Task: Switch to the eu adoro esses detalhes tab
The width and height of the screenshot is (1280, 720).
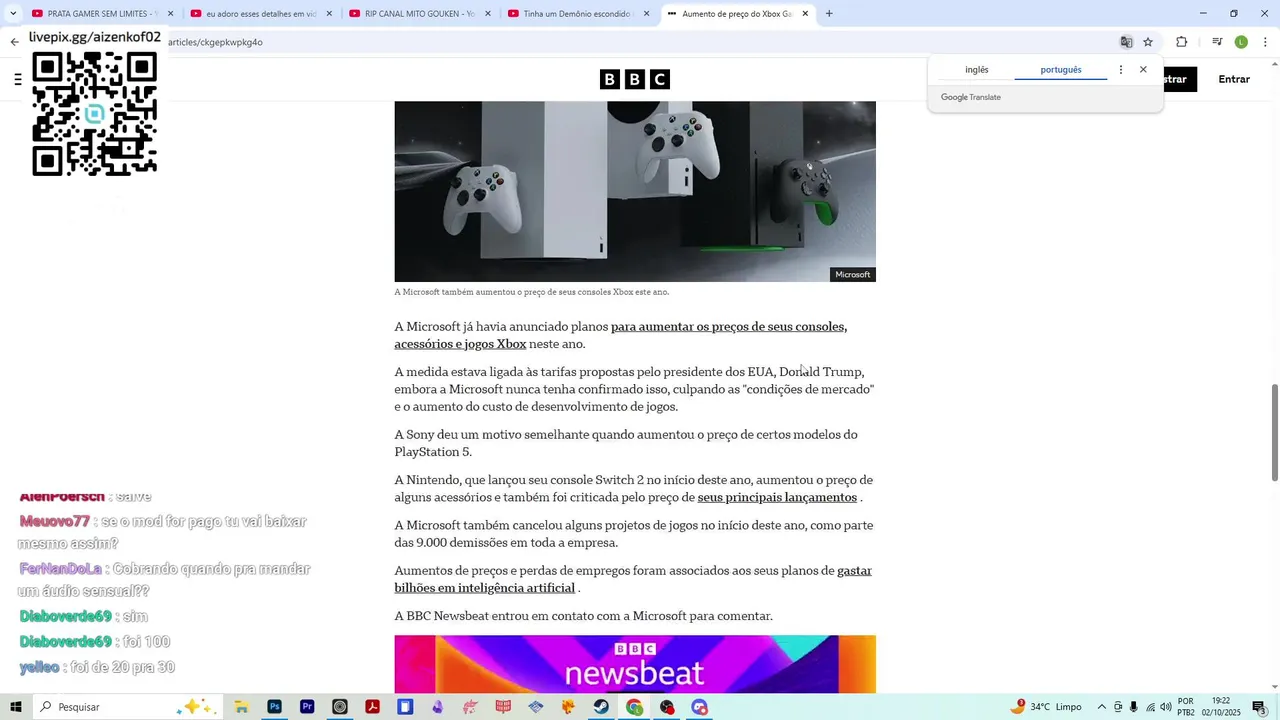Action: [x=260, y=14]
